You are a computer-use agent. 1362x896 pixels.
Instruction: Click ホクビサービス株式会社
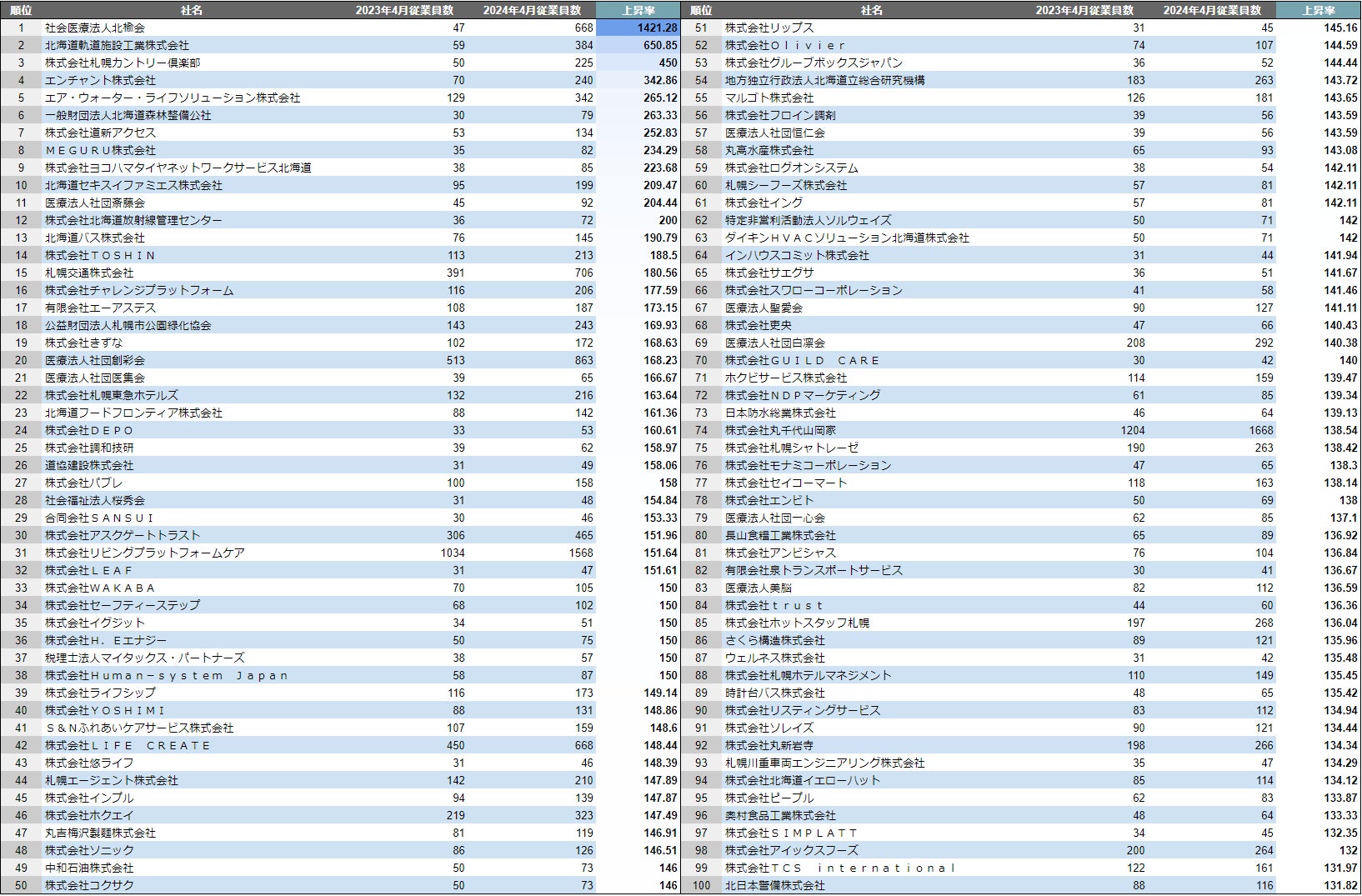786,378
